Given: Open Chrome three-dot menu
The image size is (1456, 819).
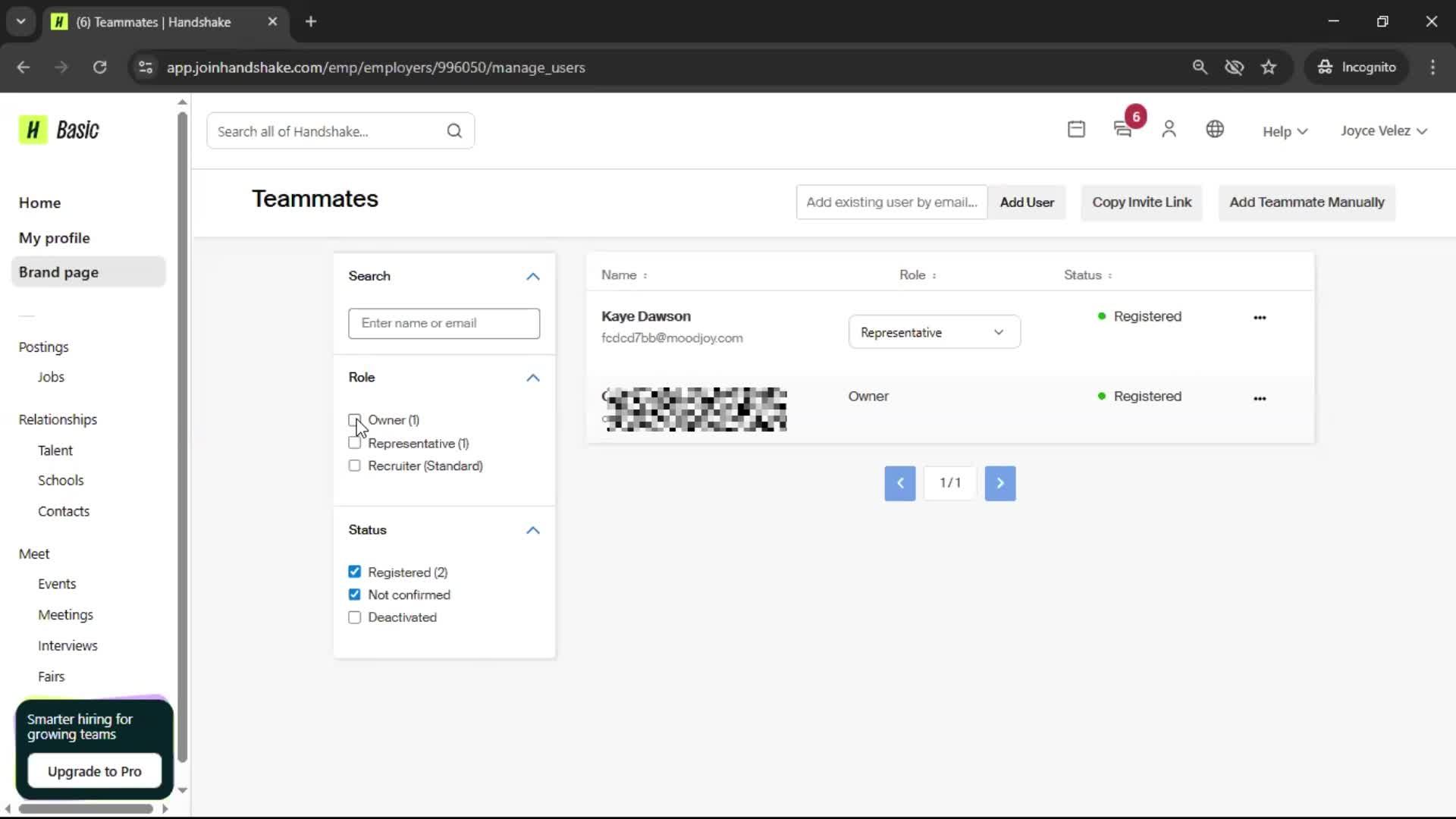Looking at the screenshot, I should pos(1432,67).
